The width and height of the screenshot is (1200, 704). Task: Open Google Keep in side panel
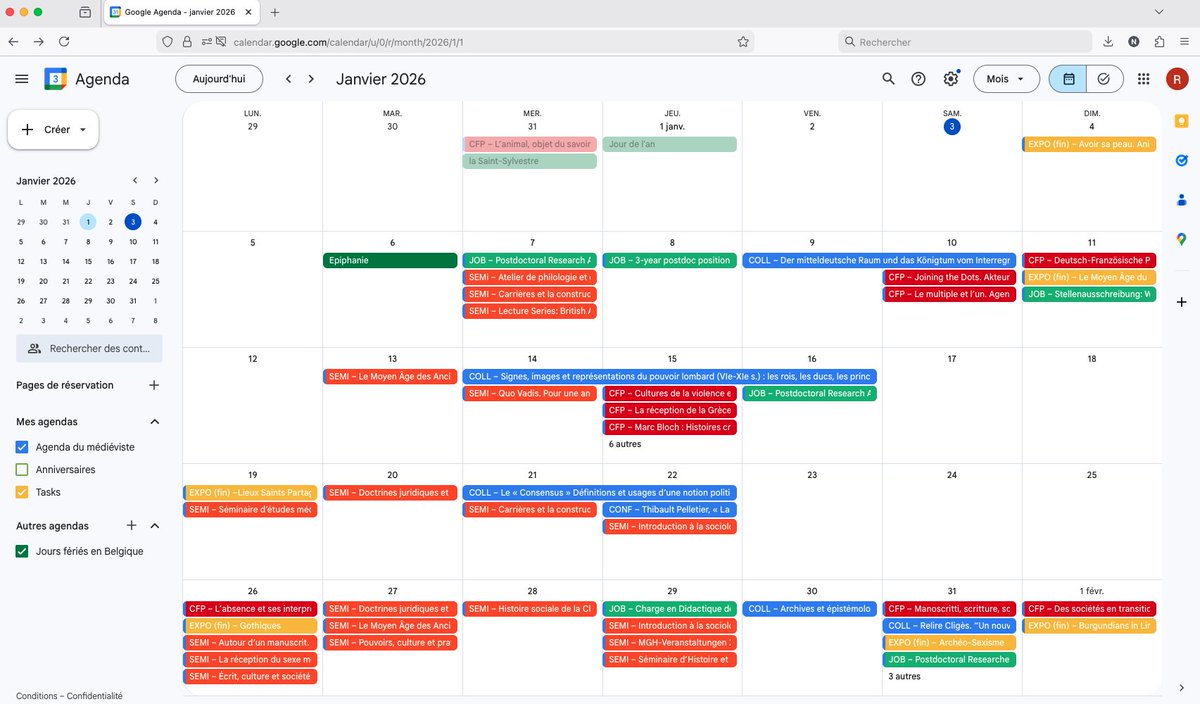click(1181, 121)
